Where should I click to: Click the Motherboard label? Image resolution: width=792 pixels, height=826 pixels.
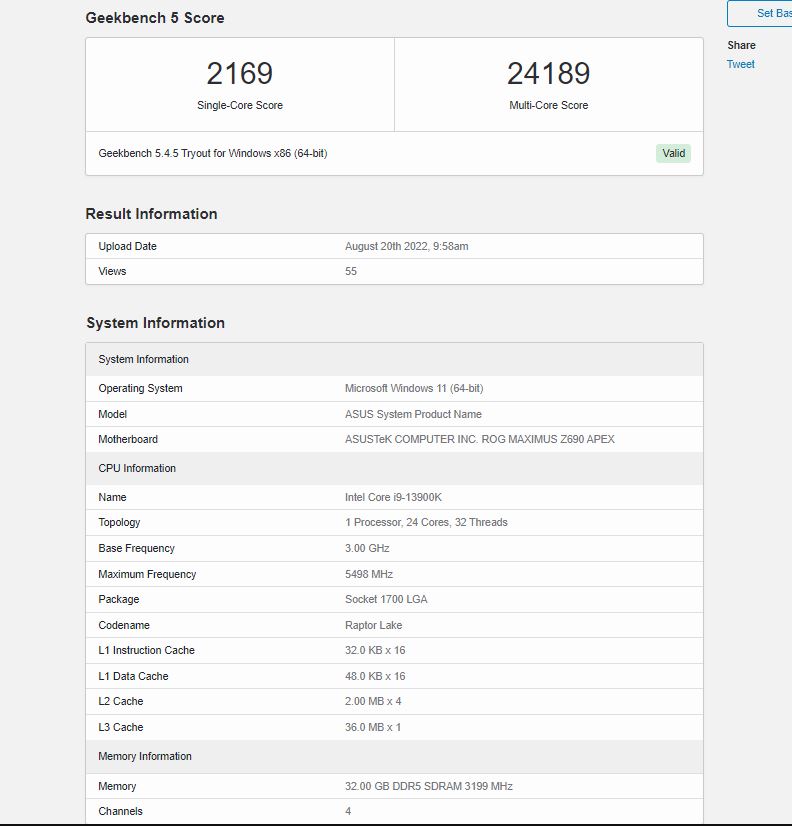(128, 439)
